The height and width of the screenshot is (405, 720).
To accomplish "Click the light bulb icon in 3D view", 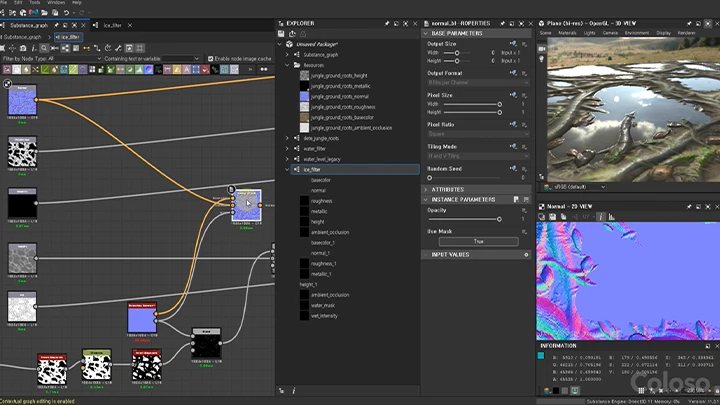I will click(542, 59).
